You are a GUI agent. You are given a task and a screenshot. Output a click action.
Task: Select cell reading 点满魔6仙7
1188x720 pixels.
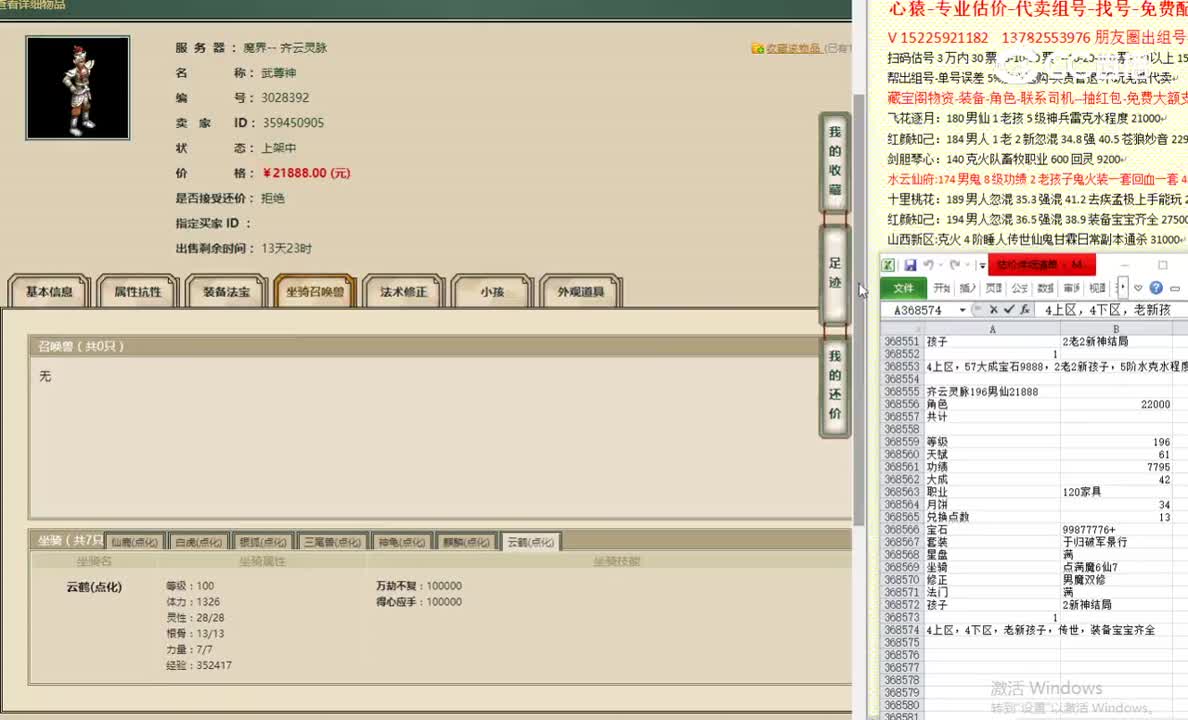pos(1116,567)
